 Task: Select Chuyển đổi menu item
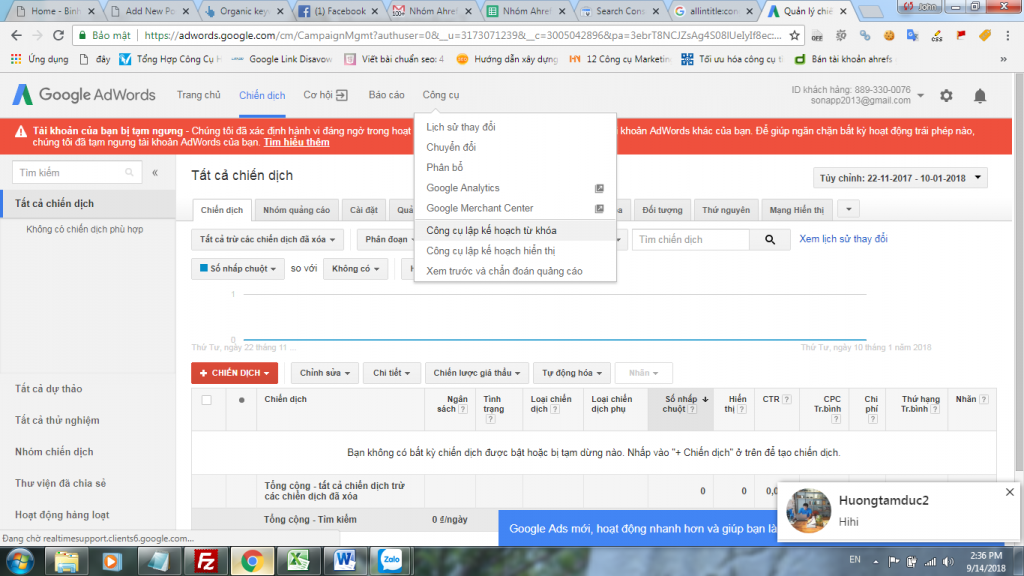pyautogui.click(x=451, y=147)
